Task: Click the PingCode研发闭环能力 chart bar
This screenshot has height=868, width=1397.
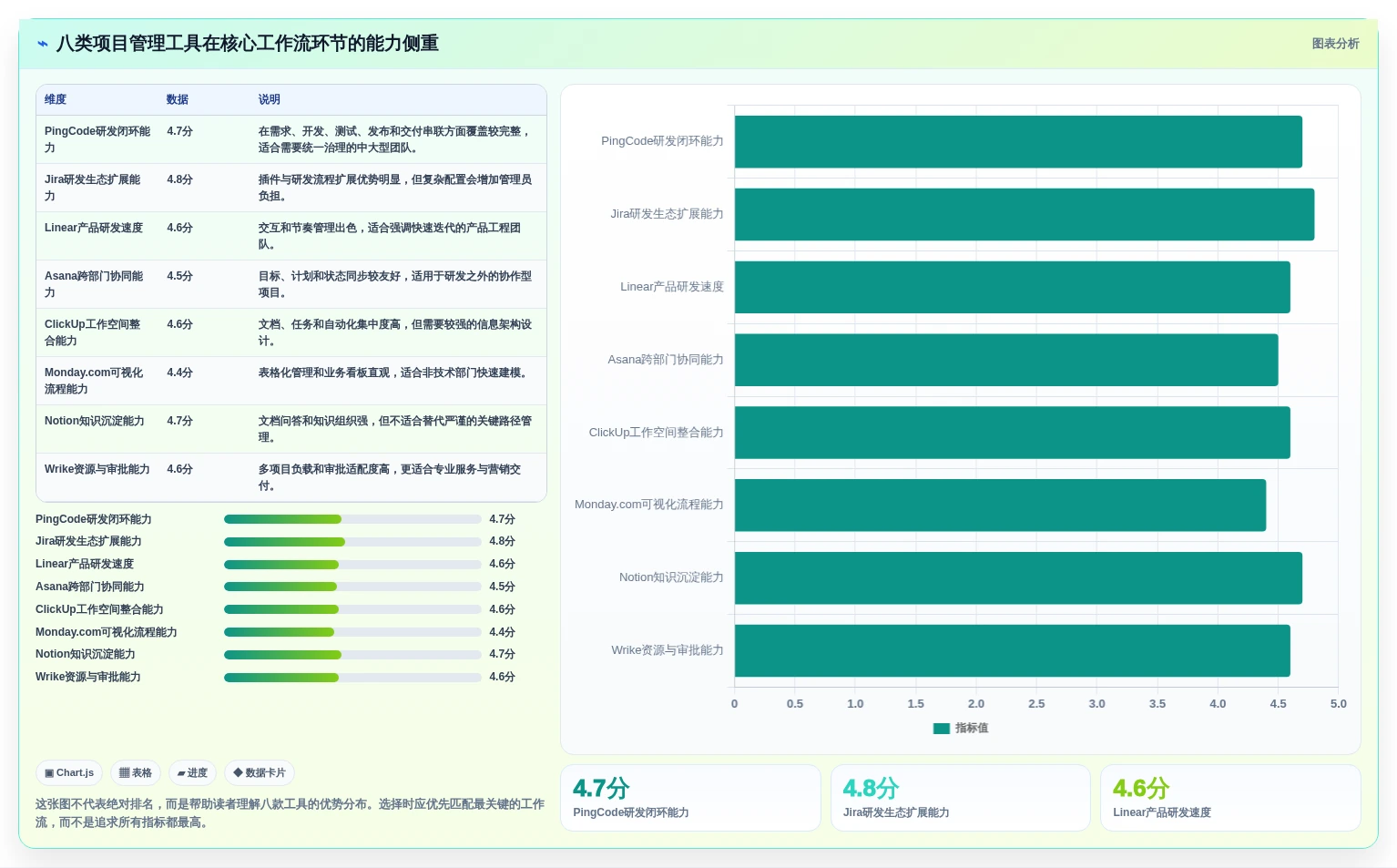Action: [x=1018, y=141]
